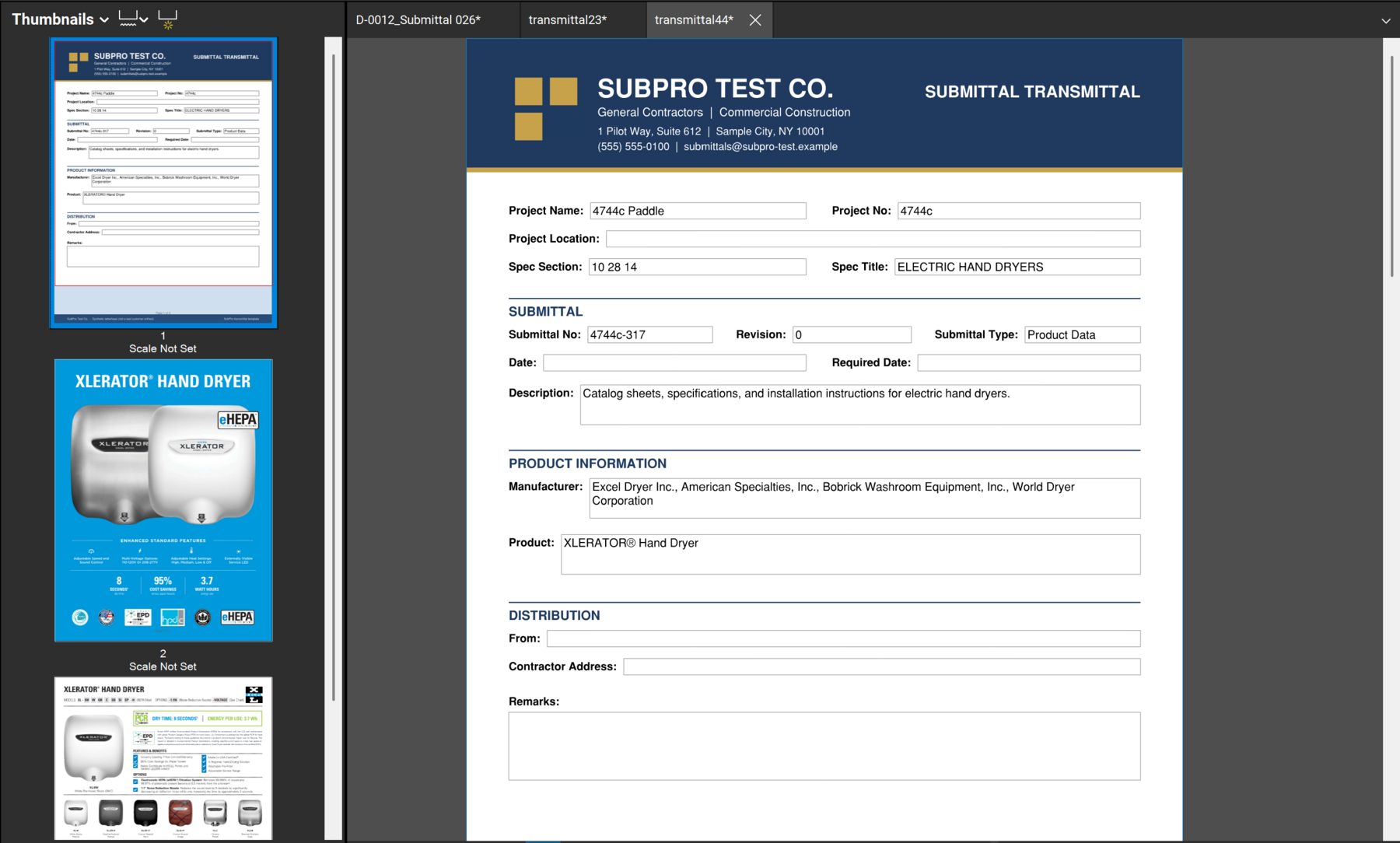The width and height of the screenshot is (1400, 843).
Task: Click the Manufacturer text box
Action: point(865,498)
